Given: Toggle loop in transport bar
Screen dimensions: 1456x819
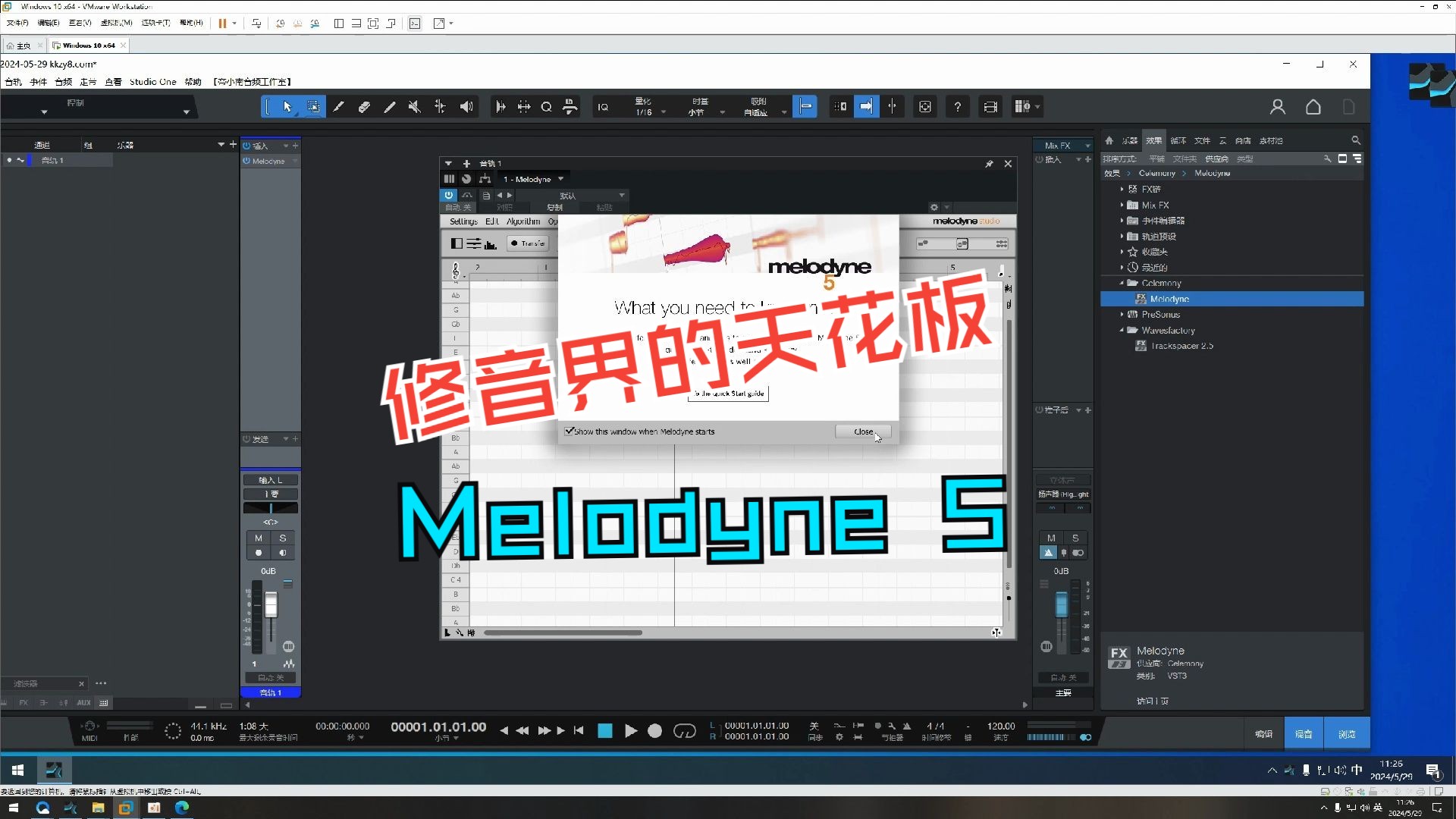Looking at the screenshot, I should (684, 731).
